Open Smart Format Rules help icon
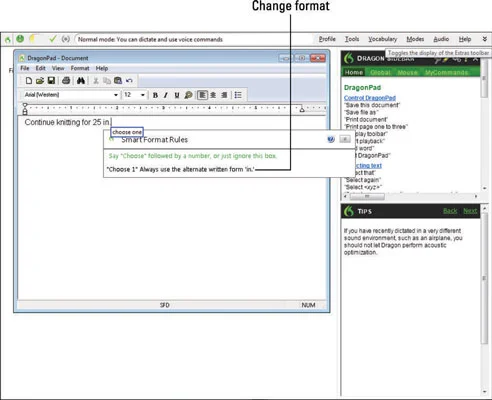The height and width of the screenshot is (400, 492). coord(331,139)
